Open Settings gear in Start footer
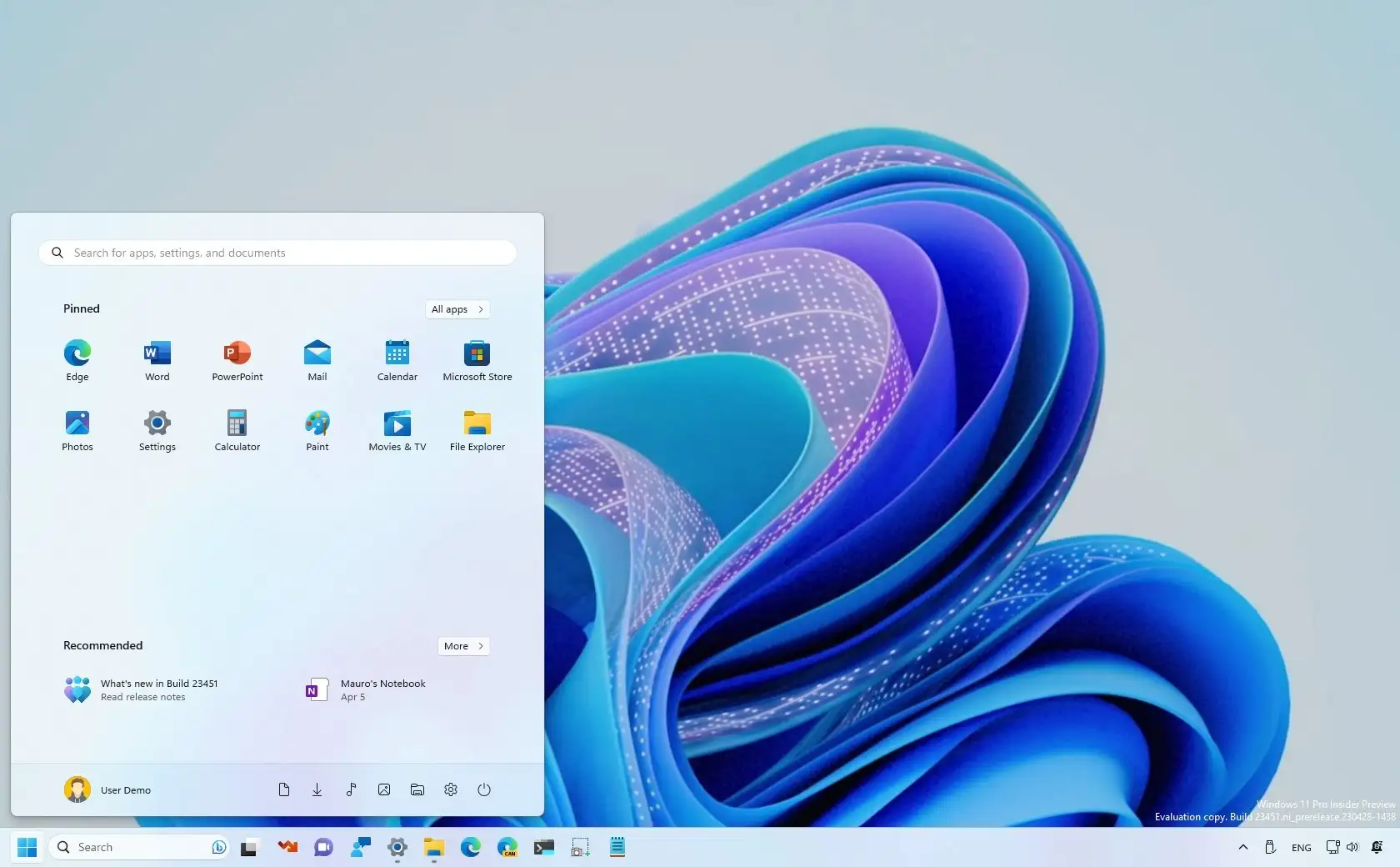 pyautogui.click(x=451, y=789)
